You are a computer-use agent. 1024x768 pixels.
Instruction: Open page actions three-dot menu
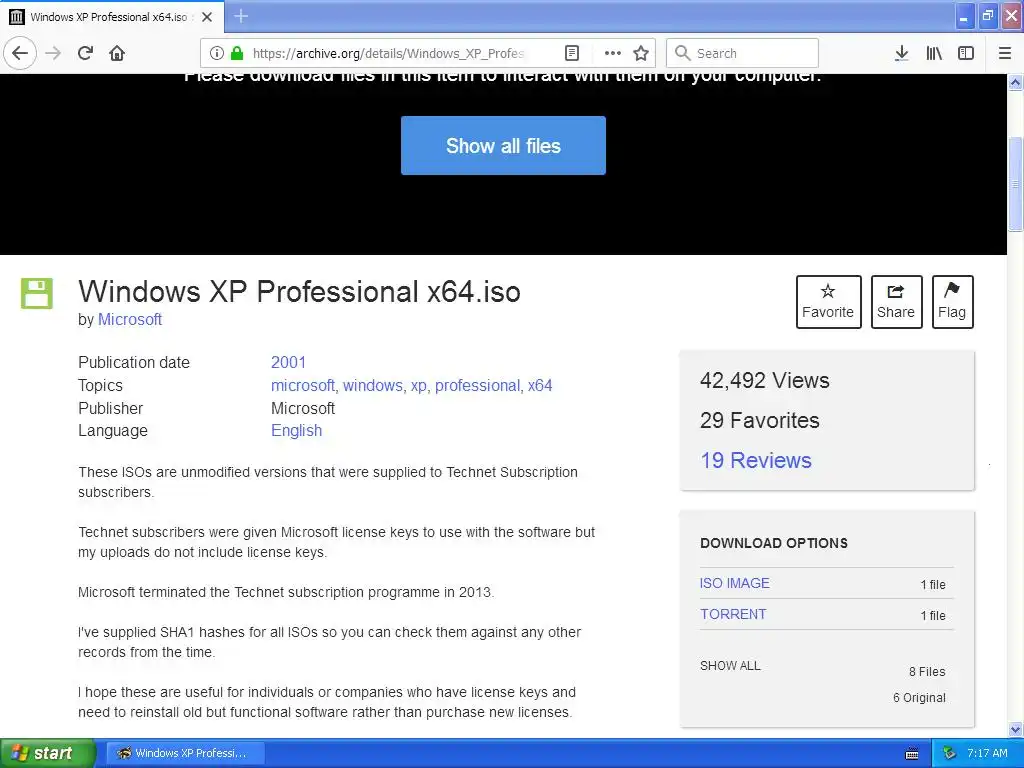point(613,53)
